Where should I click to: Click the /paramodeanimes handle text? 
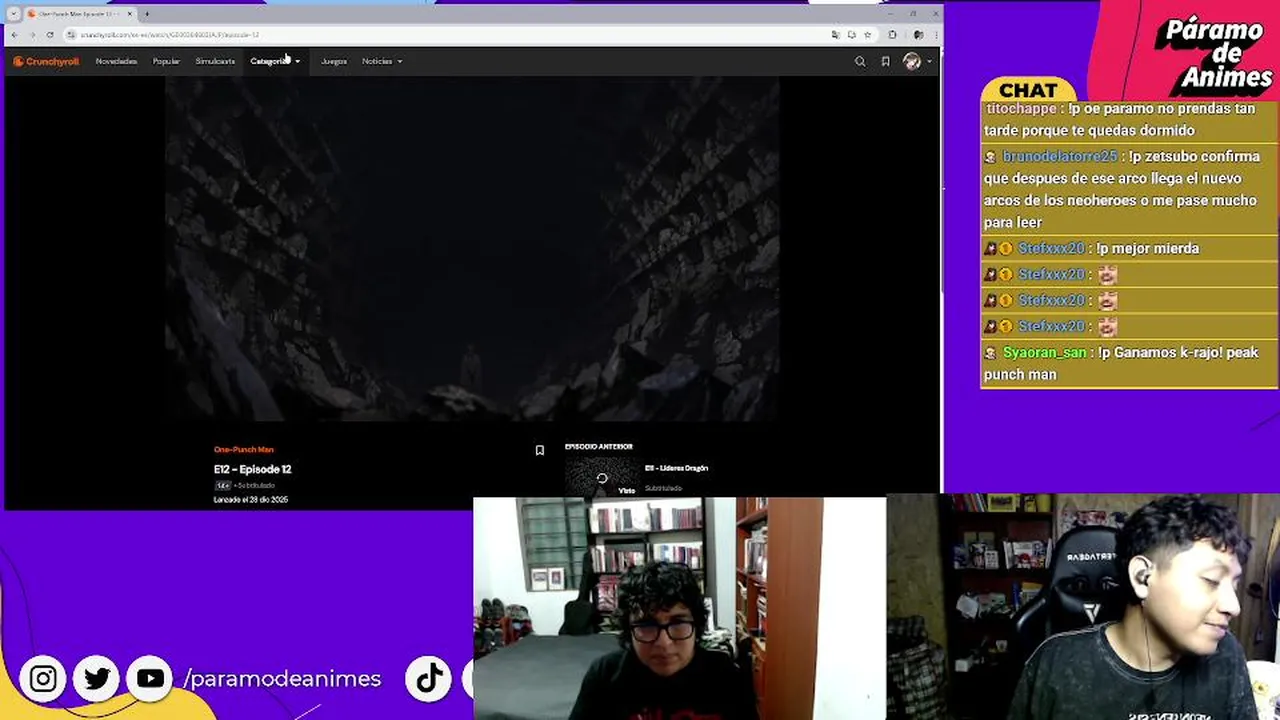(x=282, y=678)
